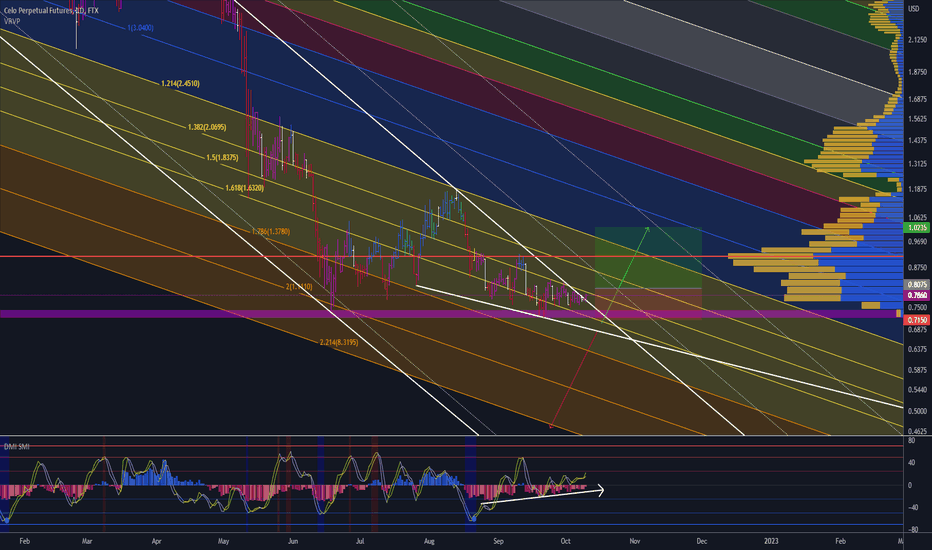Image resolution: width=932 pixels, height=550 pixels.
Task: Select the Feb label at the time axis start
Action: click(x=24, y=541)
